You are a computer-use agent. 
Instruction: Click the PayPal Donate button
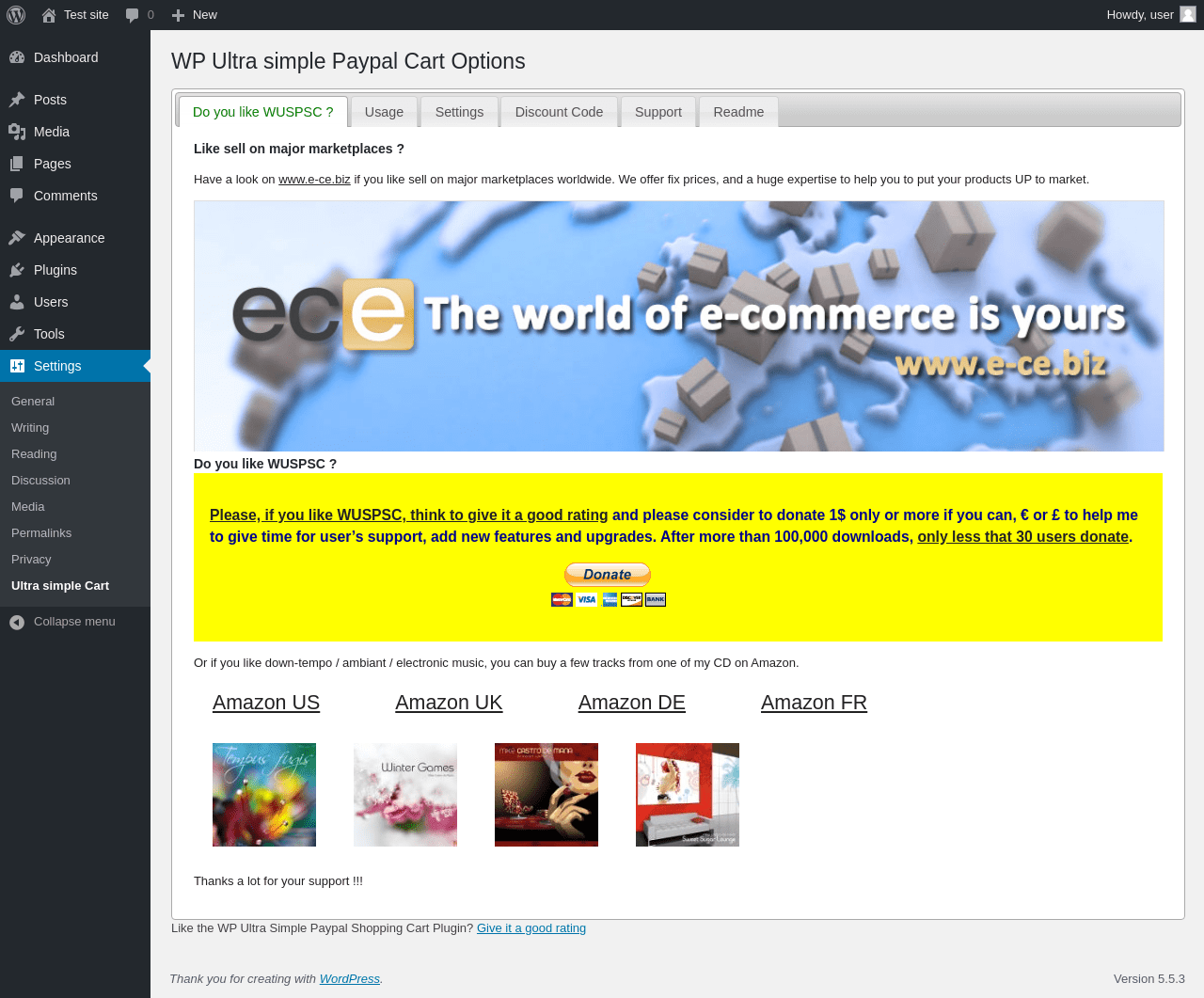[608, 574]
